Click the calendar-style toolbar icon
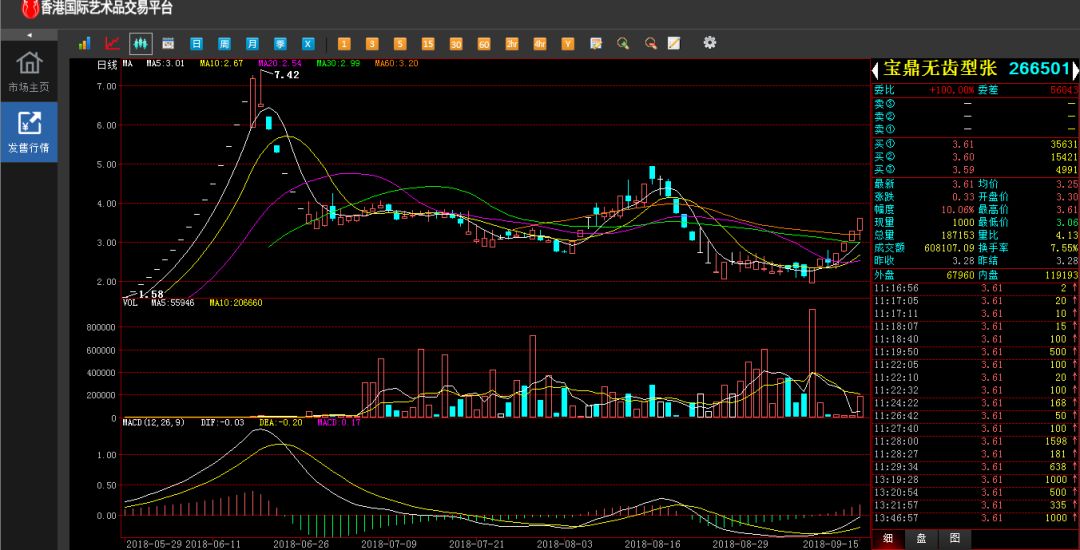Screen dimensions: 1080x550 (168, 43)
